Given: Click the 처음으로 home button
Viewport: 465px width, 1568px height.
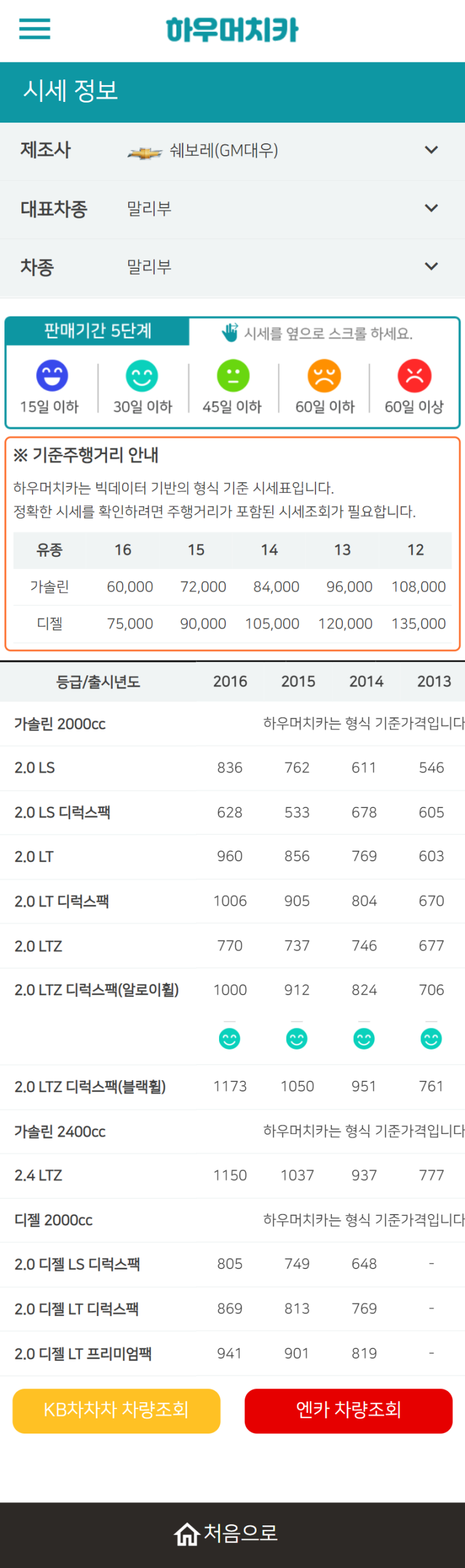Looking at the screenshot, I should tap(226, 1534).
